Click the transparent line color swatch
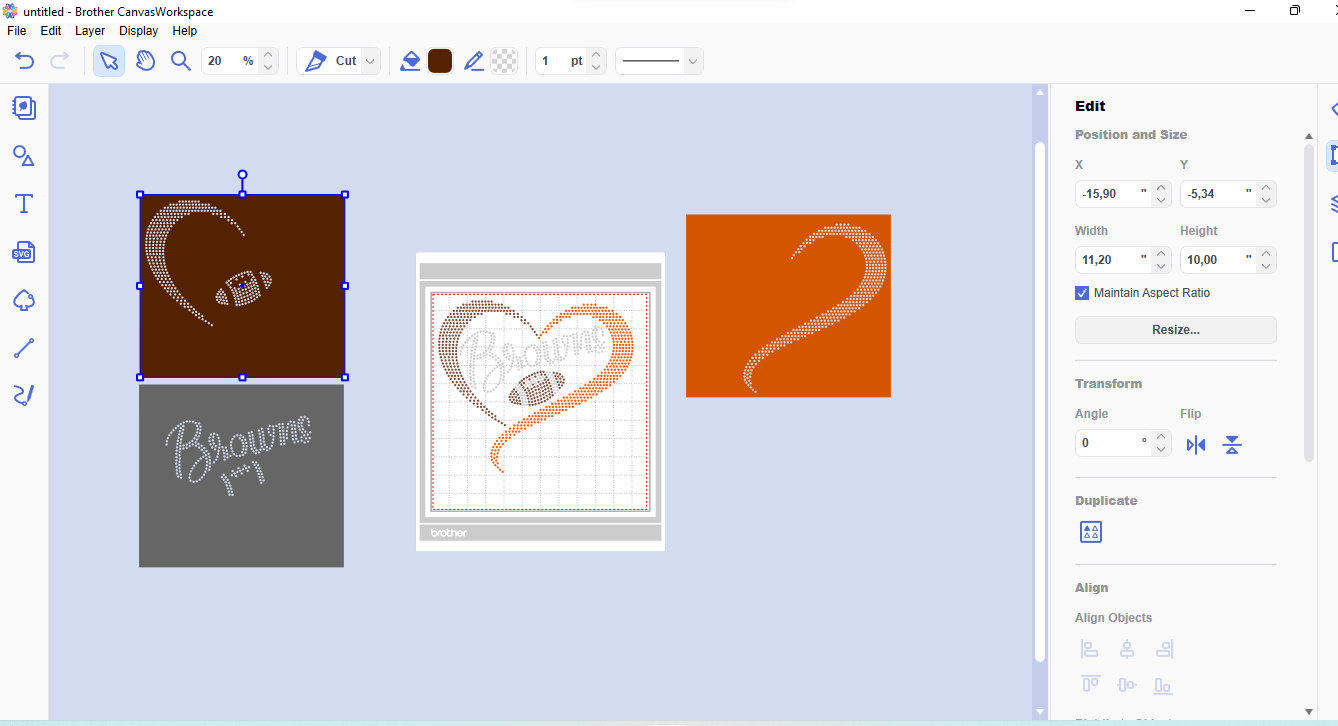The width and height of the screenshot is (1338, 726). click(x=505, y=61)
